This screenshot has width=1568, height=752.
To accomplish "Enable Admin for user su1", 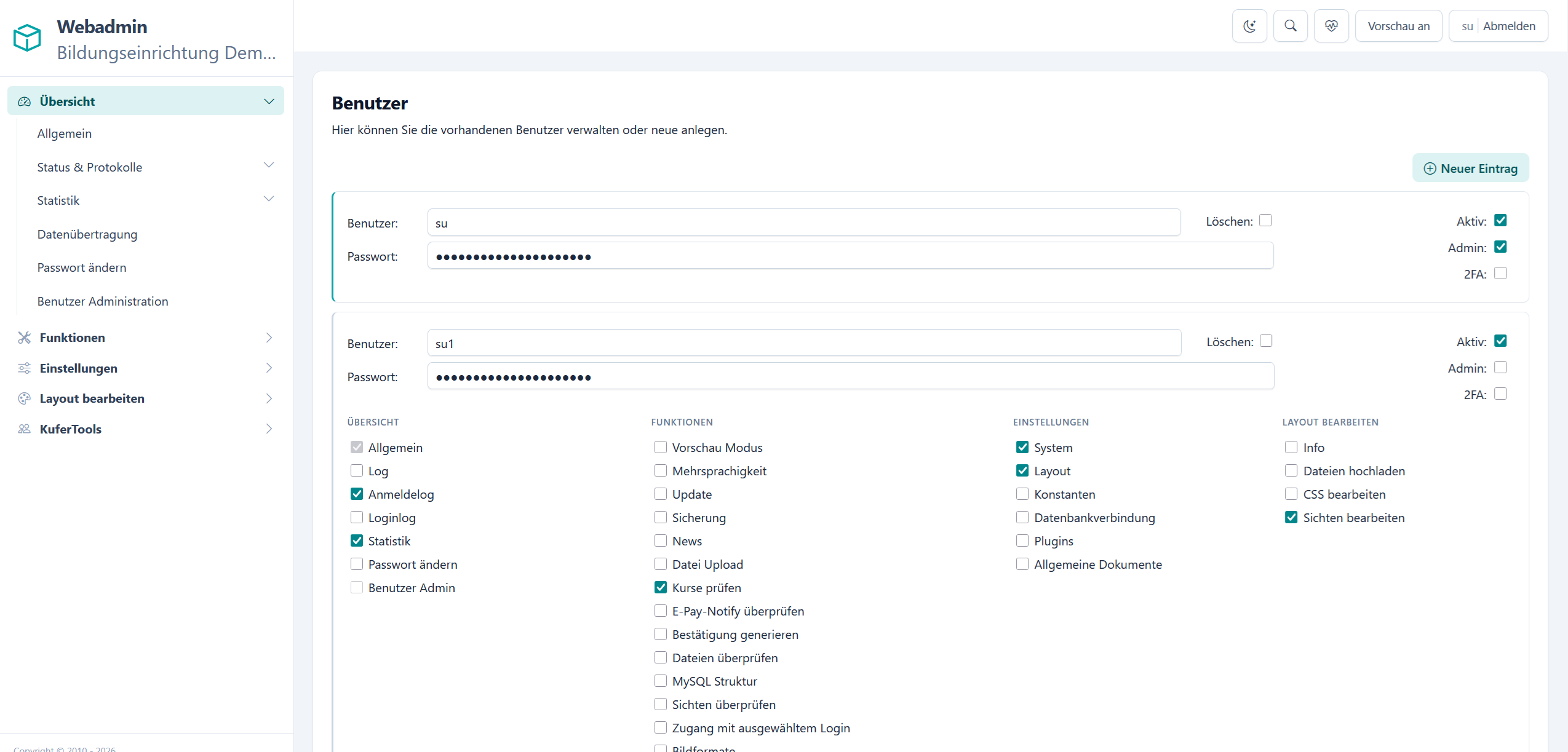I will pos(1500,368).
